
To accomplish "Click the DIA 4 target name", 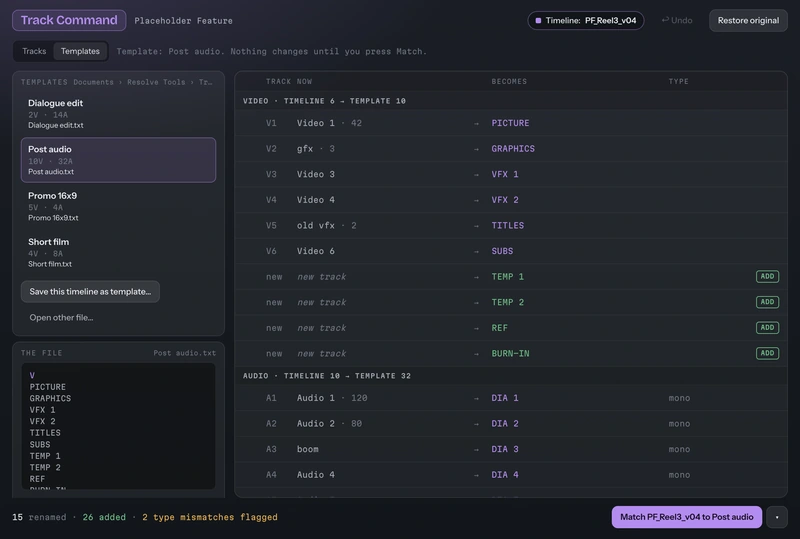I will (x=505, y=475).
